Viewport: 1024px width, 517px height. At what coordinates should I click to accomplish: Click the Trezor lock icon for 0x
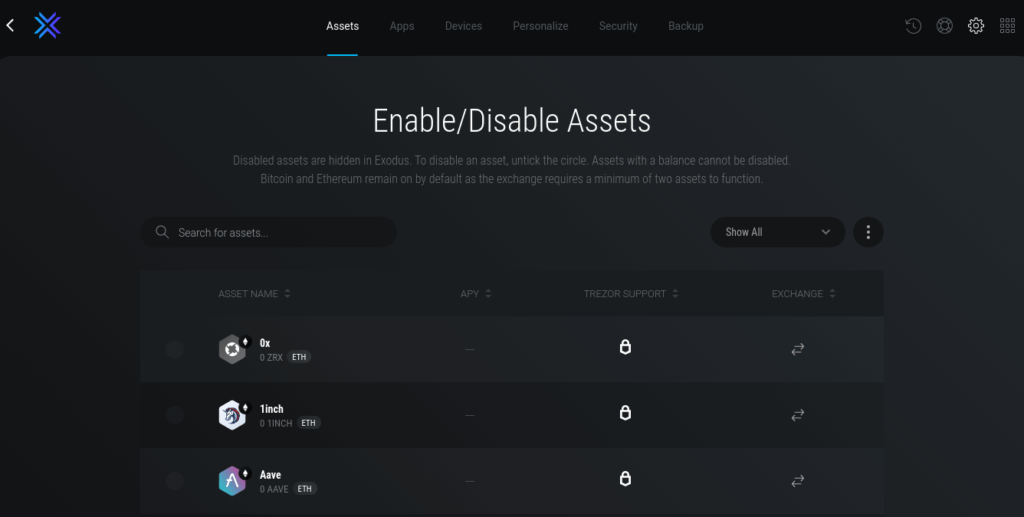625,348
